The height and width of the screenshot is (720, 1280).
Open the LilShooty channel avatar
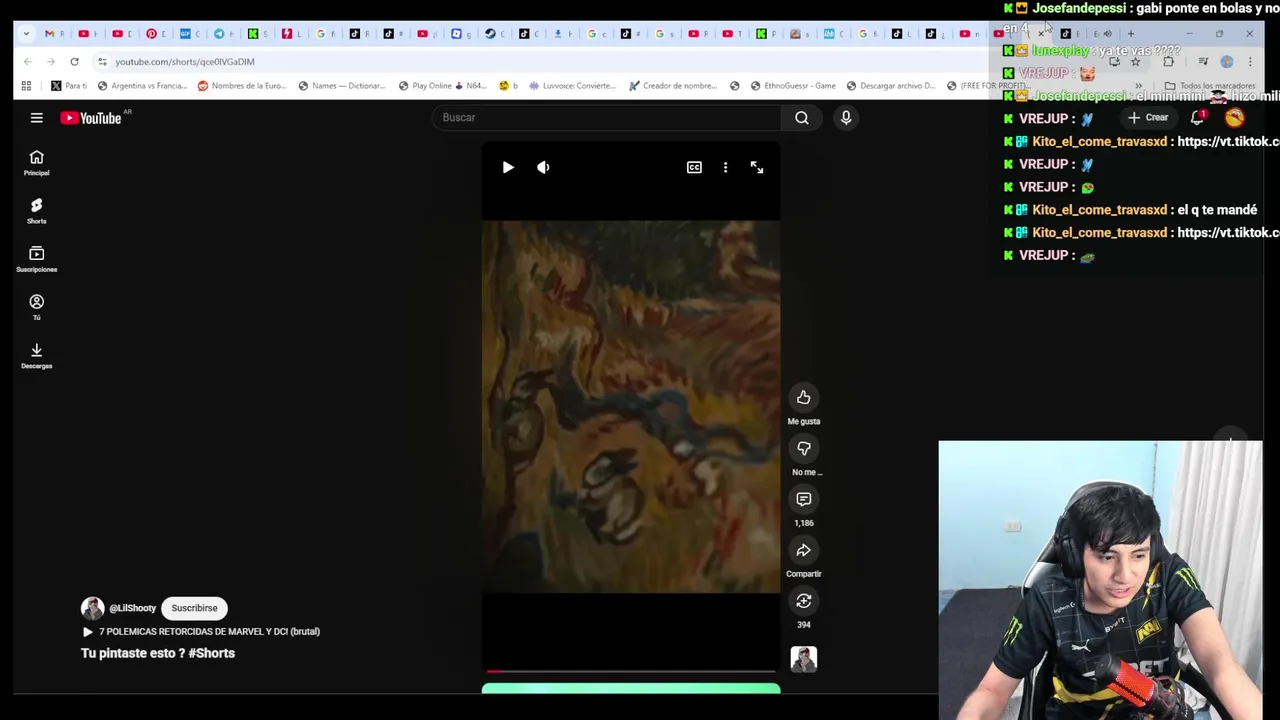[x=93, y=608]
